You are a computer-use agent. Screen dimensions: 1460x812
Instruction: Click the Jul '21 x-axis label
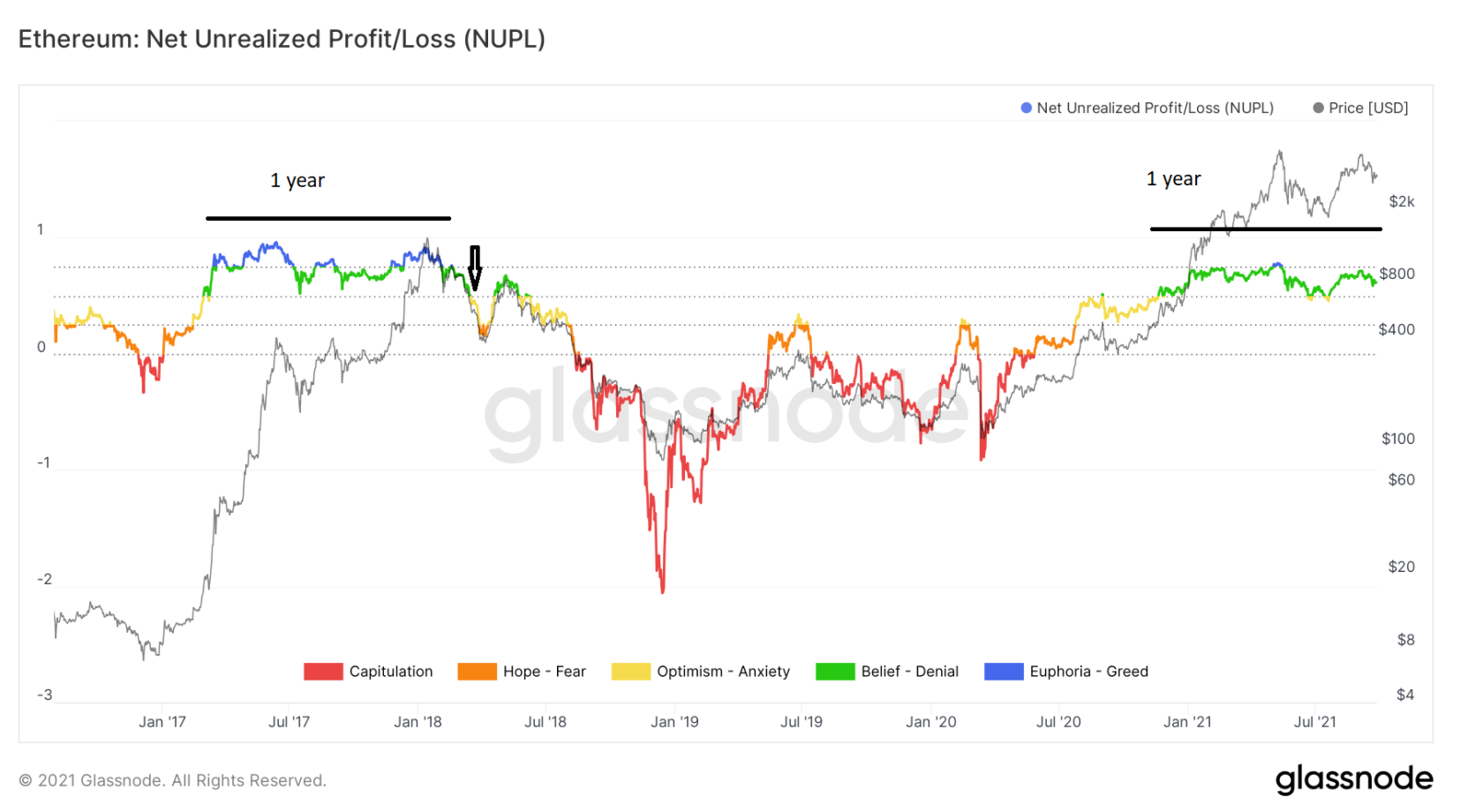[x=1315, y=722]
